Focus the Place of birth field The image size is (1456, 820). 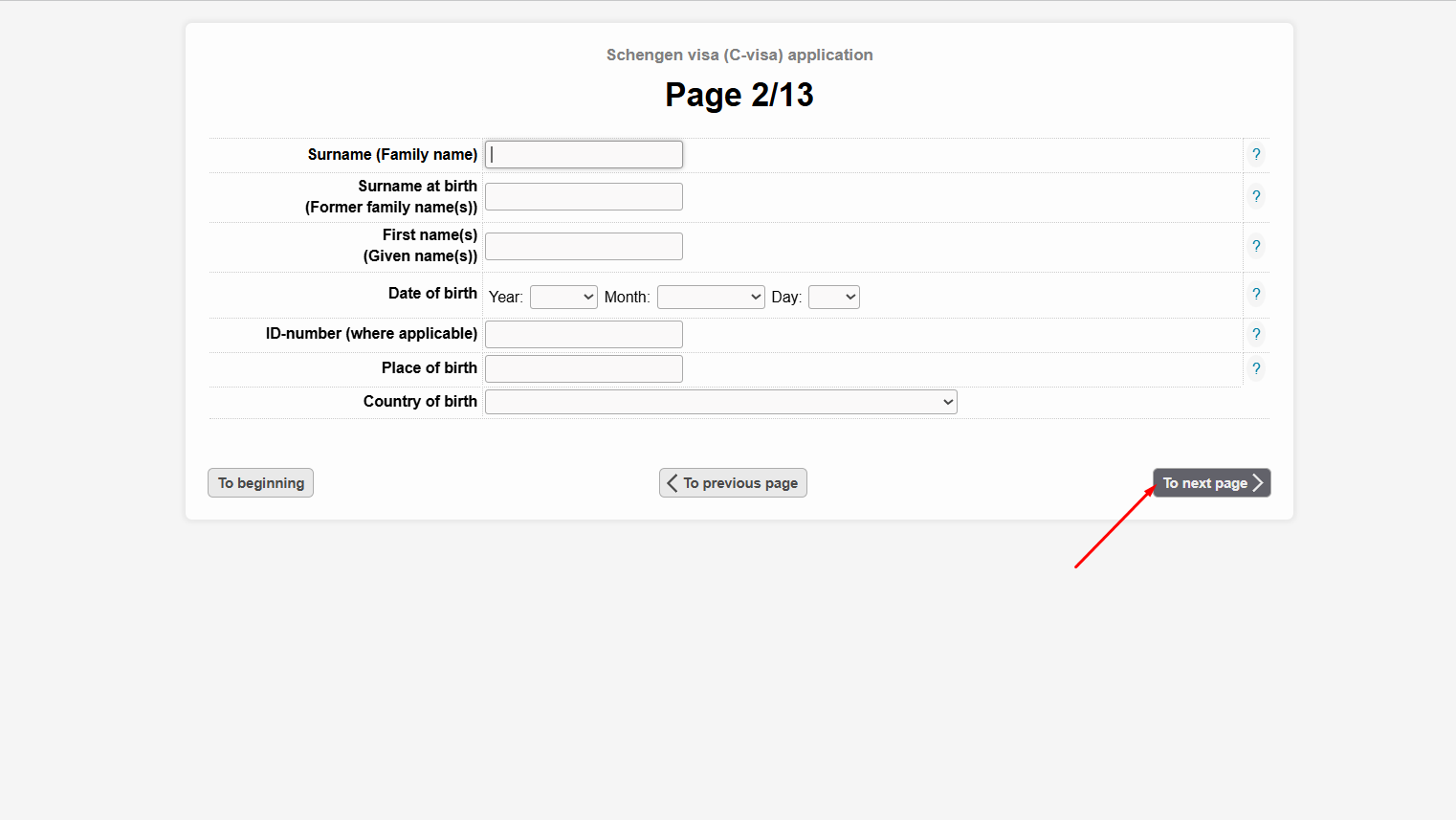(x=584, y=368)
